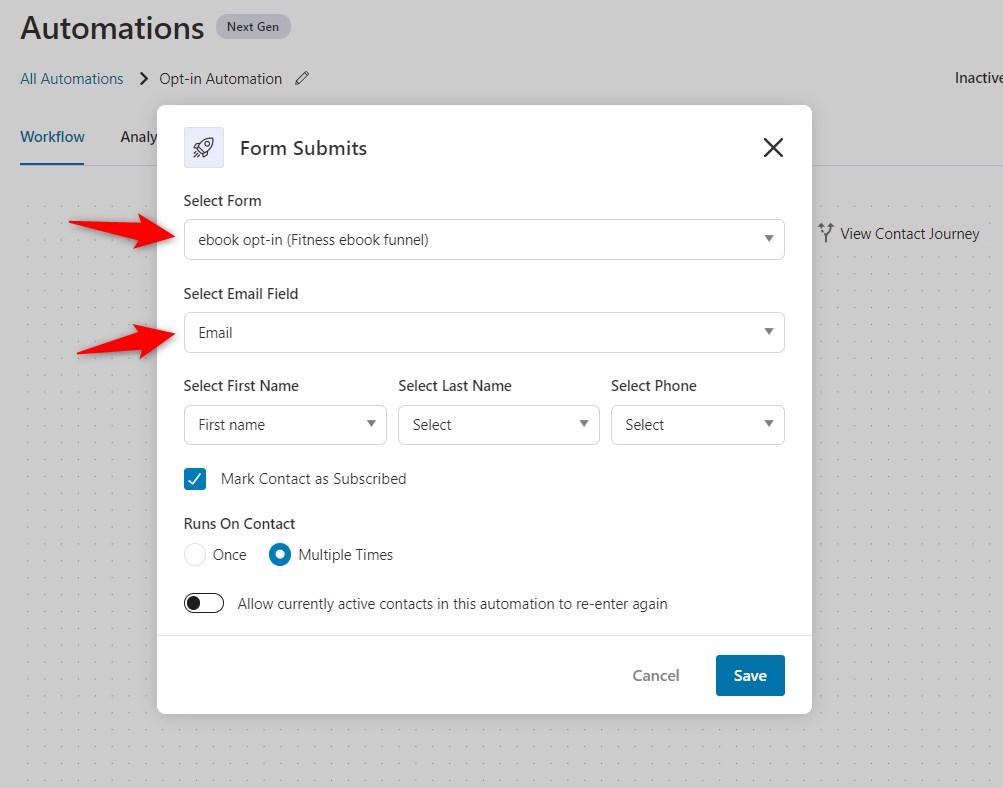The width and height of the screenshot is (1003, 788).
Task: Click the View Contact Journey branch icon
Action: [x=826, y=233]
